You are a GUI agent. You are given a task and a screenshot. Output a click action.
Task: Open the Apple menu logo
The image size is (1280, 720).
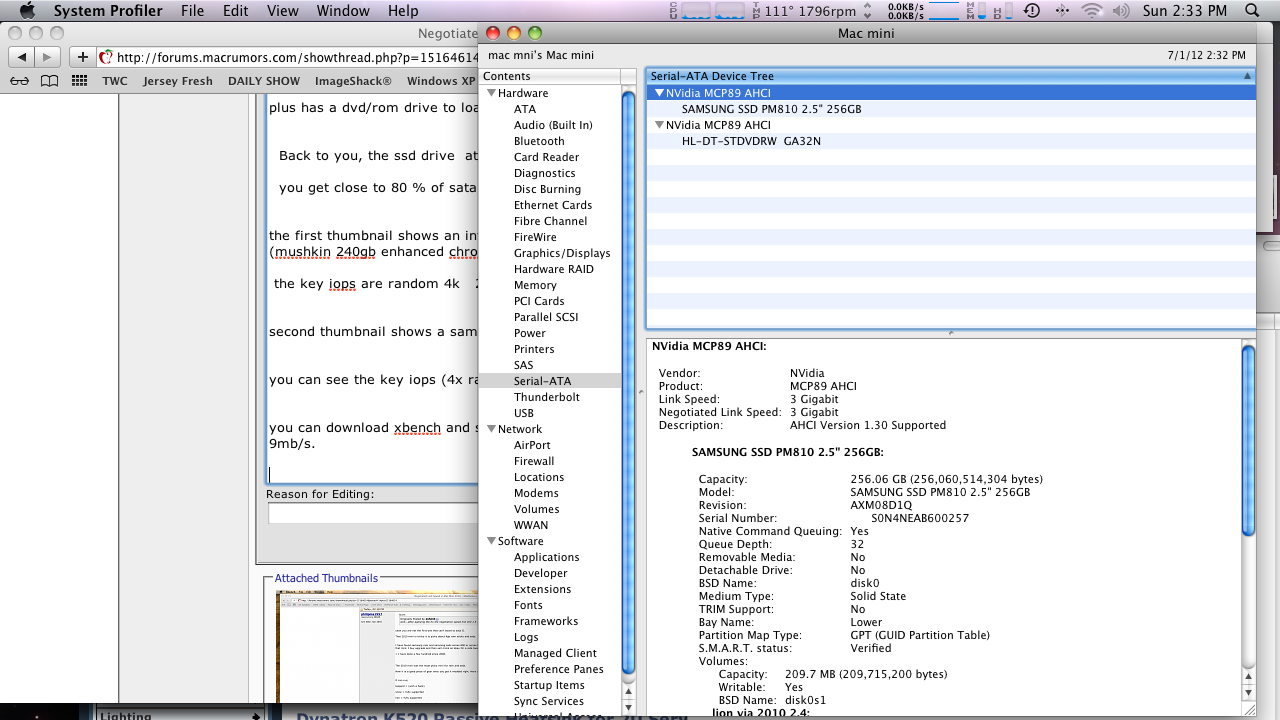(x=27, y=11)
